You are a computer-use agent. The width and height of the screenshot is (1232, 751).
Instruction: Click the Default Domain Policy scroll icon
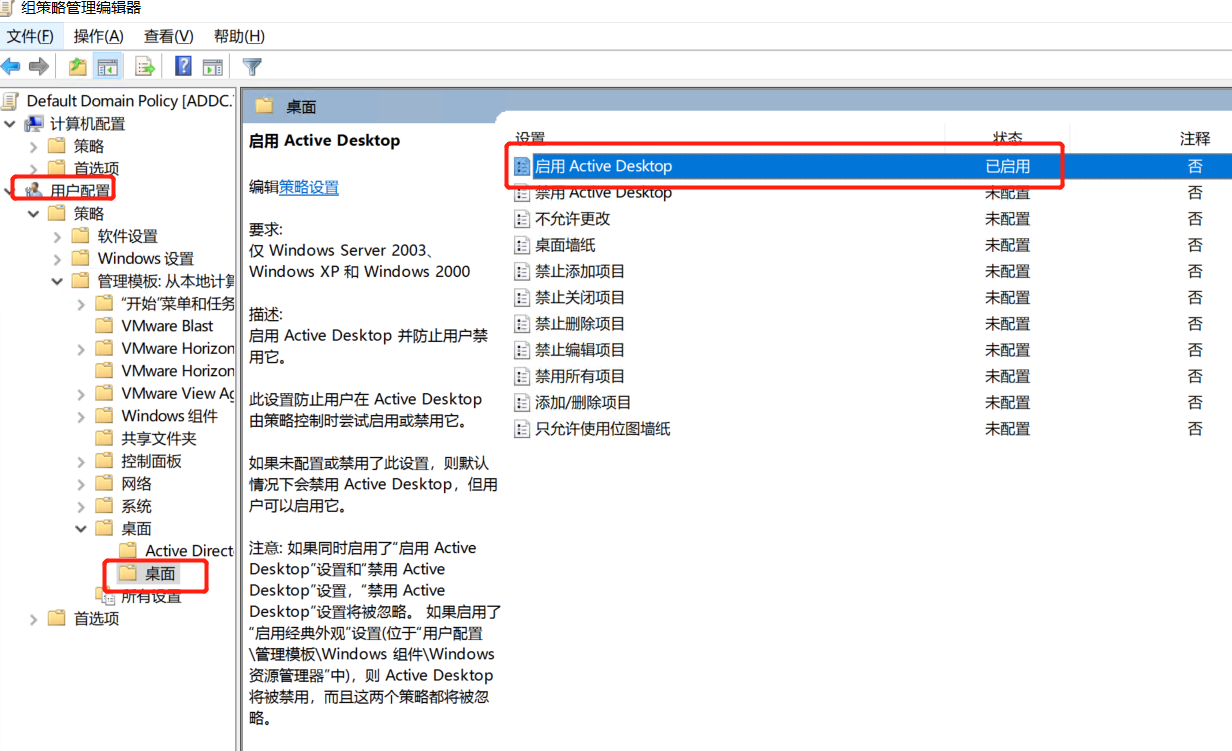point(11,101)
